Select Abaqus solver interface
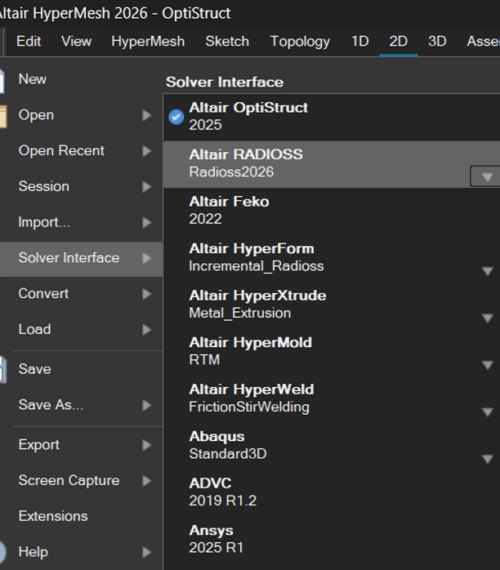Image resolution: width=500 pixels, height=570 pixels. [332, 445]
